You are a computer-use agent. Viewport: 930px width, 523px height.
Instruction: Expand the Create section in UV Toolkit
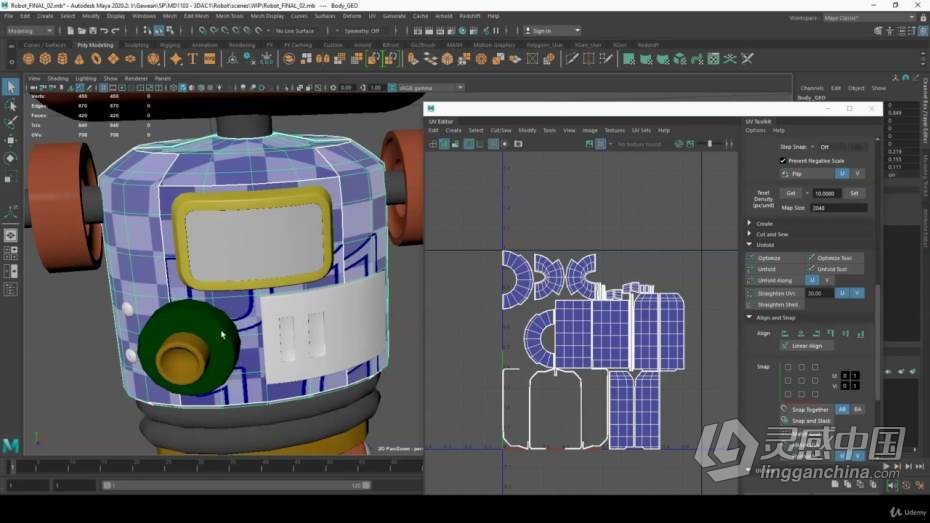(x=750, y=224)
